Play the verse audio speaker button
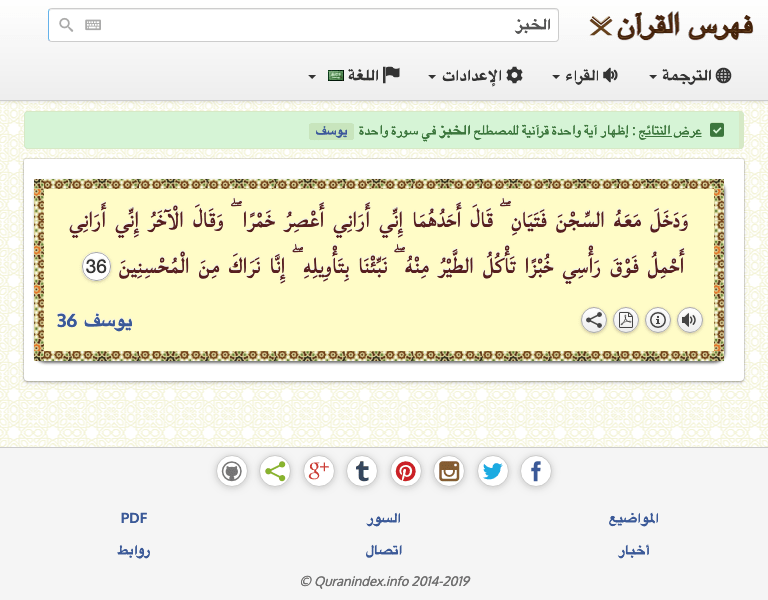768x600 pixels. [690, 320]
